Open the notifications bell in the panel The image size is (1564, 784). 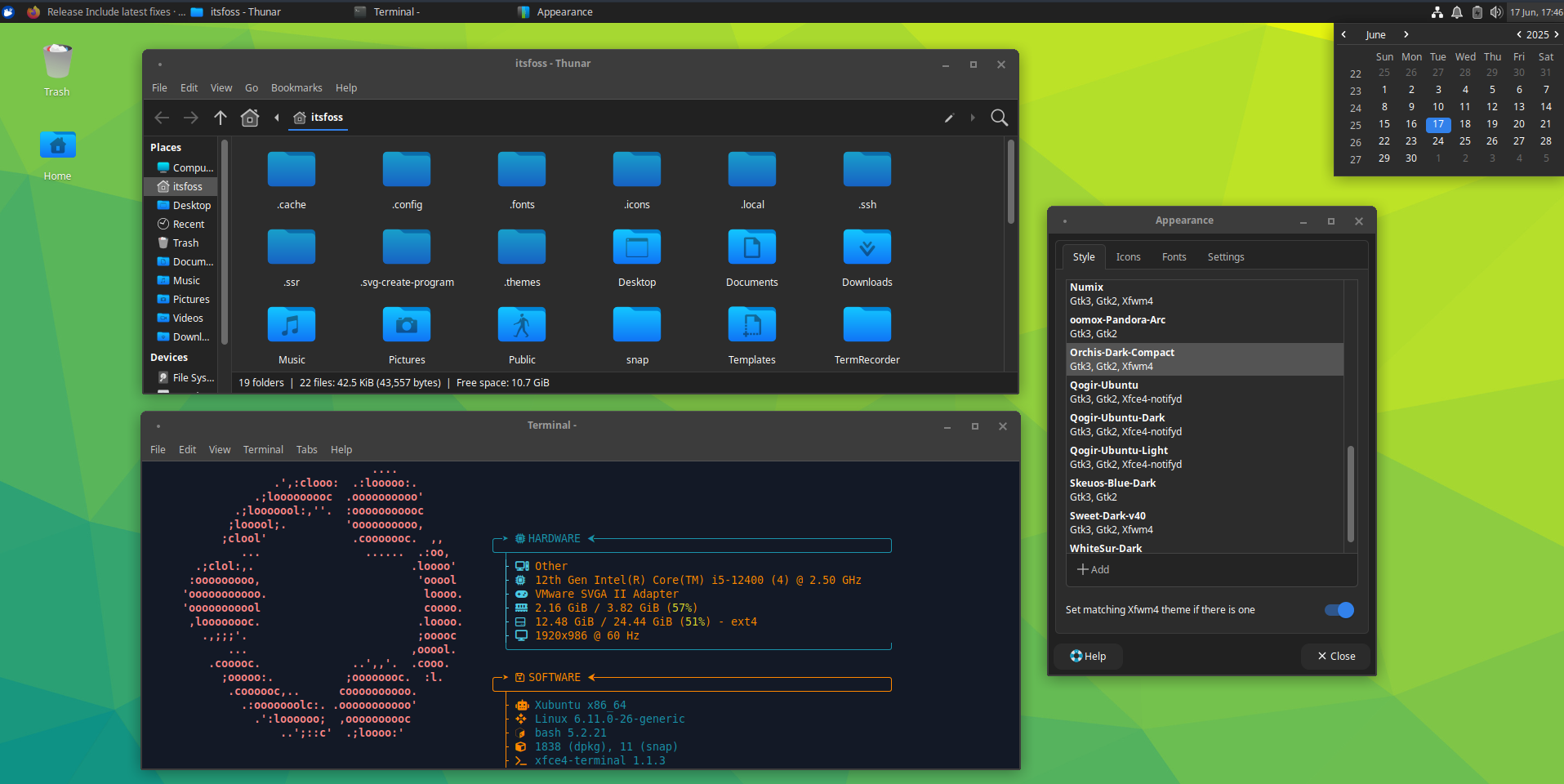(x=1457, y=12)
